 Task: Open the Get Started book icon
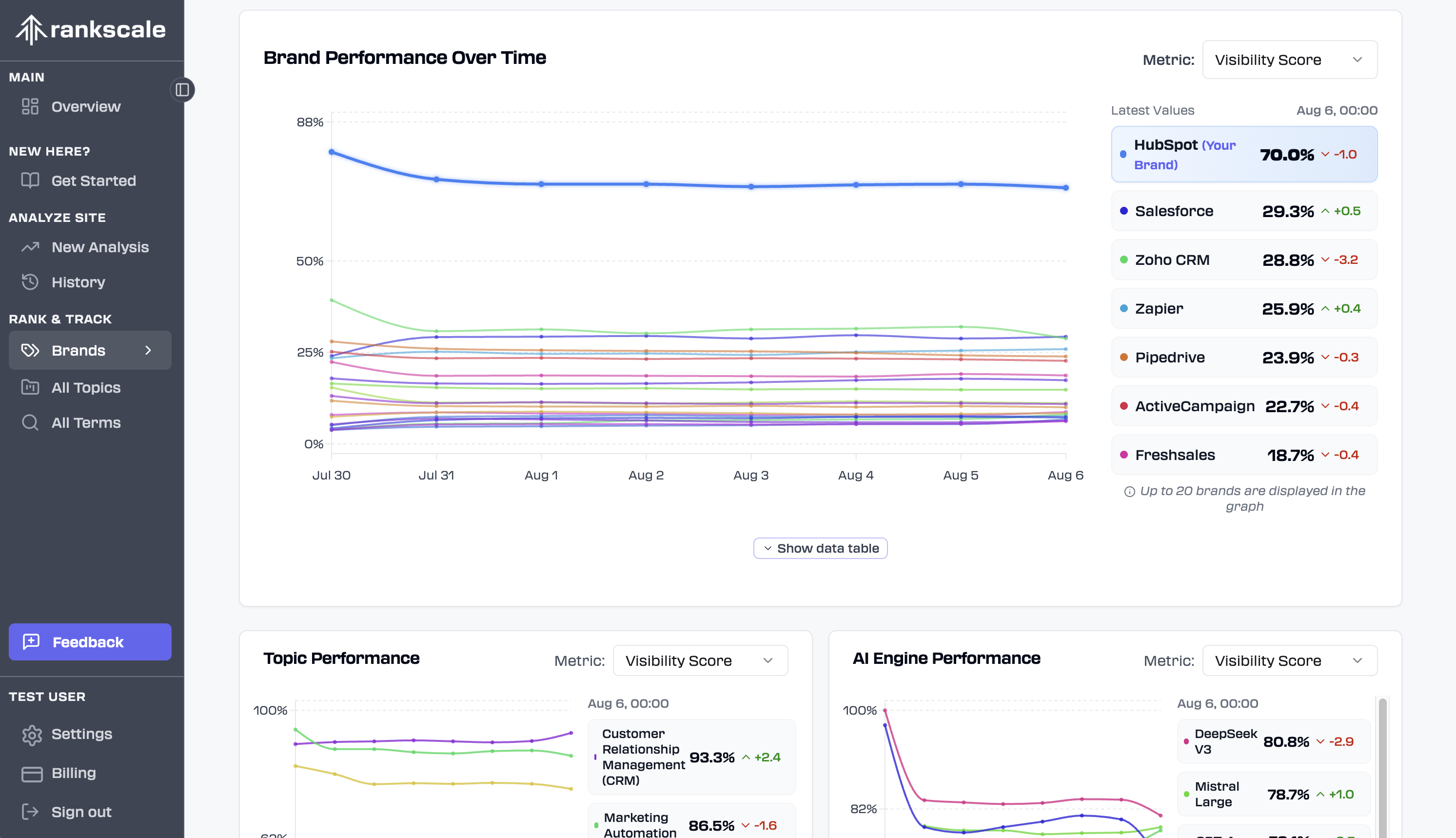click(30, 180)
